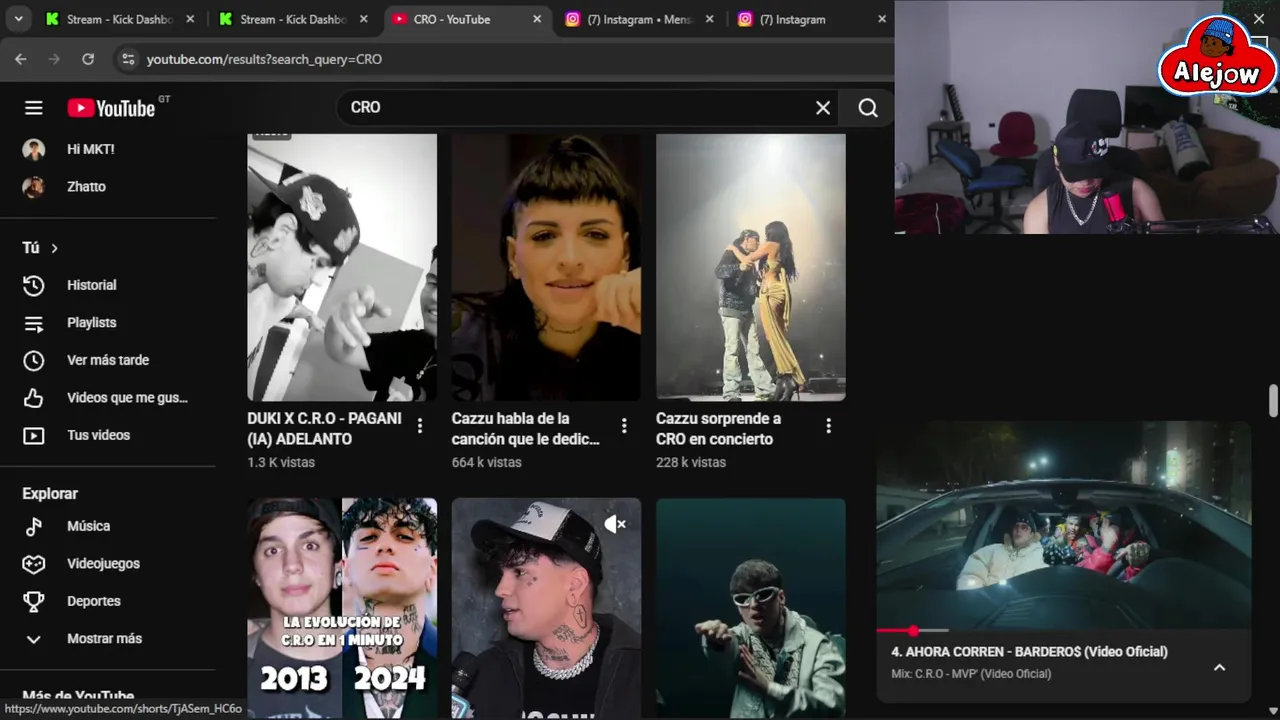Open the Playlists list icon
The image size is (1280, 720).
(x=34, y=323)
